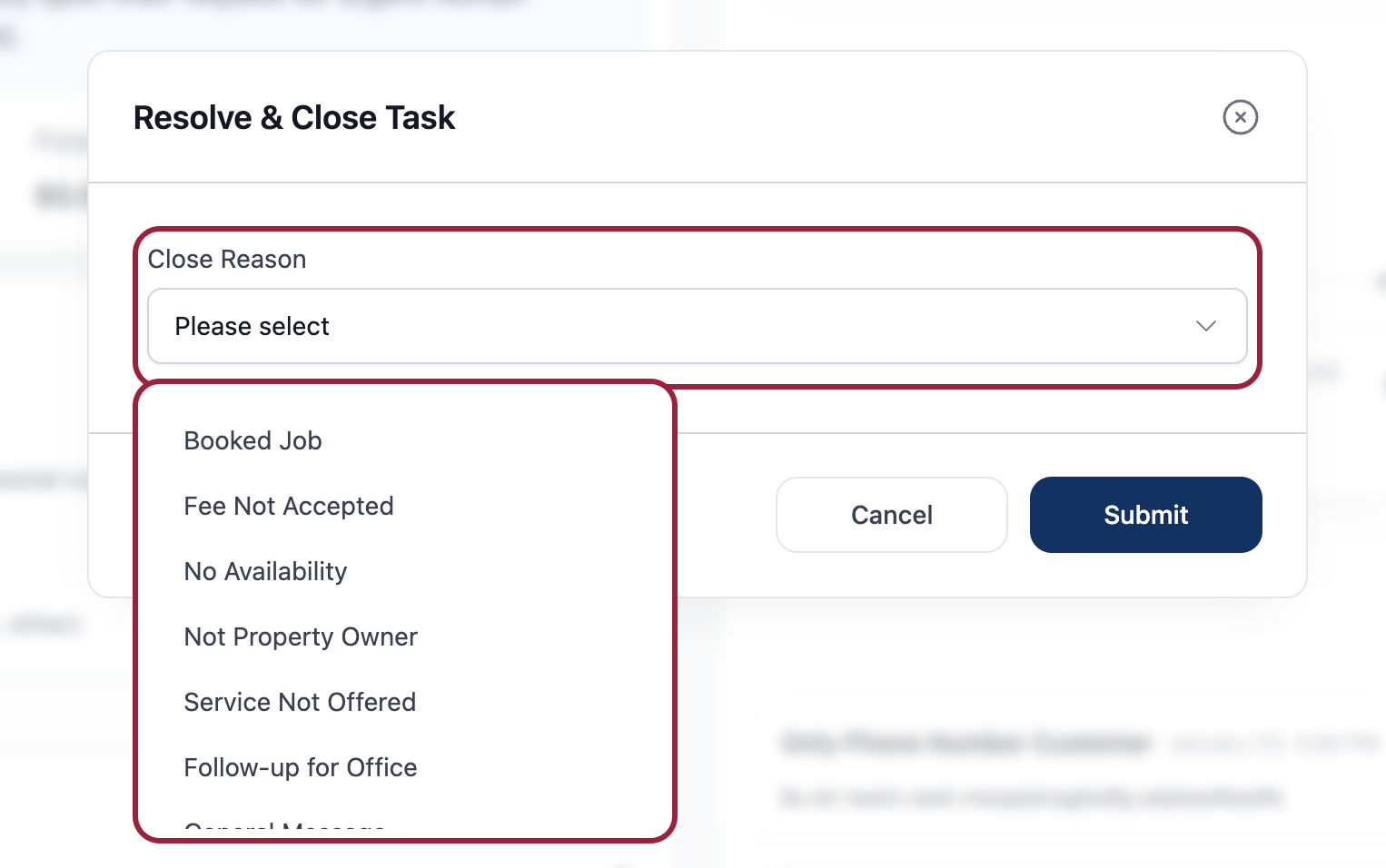Viewport: 1386px width, 868px height.
Task: Close the Resolve & Close Task dialog
Action: (x=1240, y=117)
